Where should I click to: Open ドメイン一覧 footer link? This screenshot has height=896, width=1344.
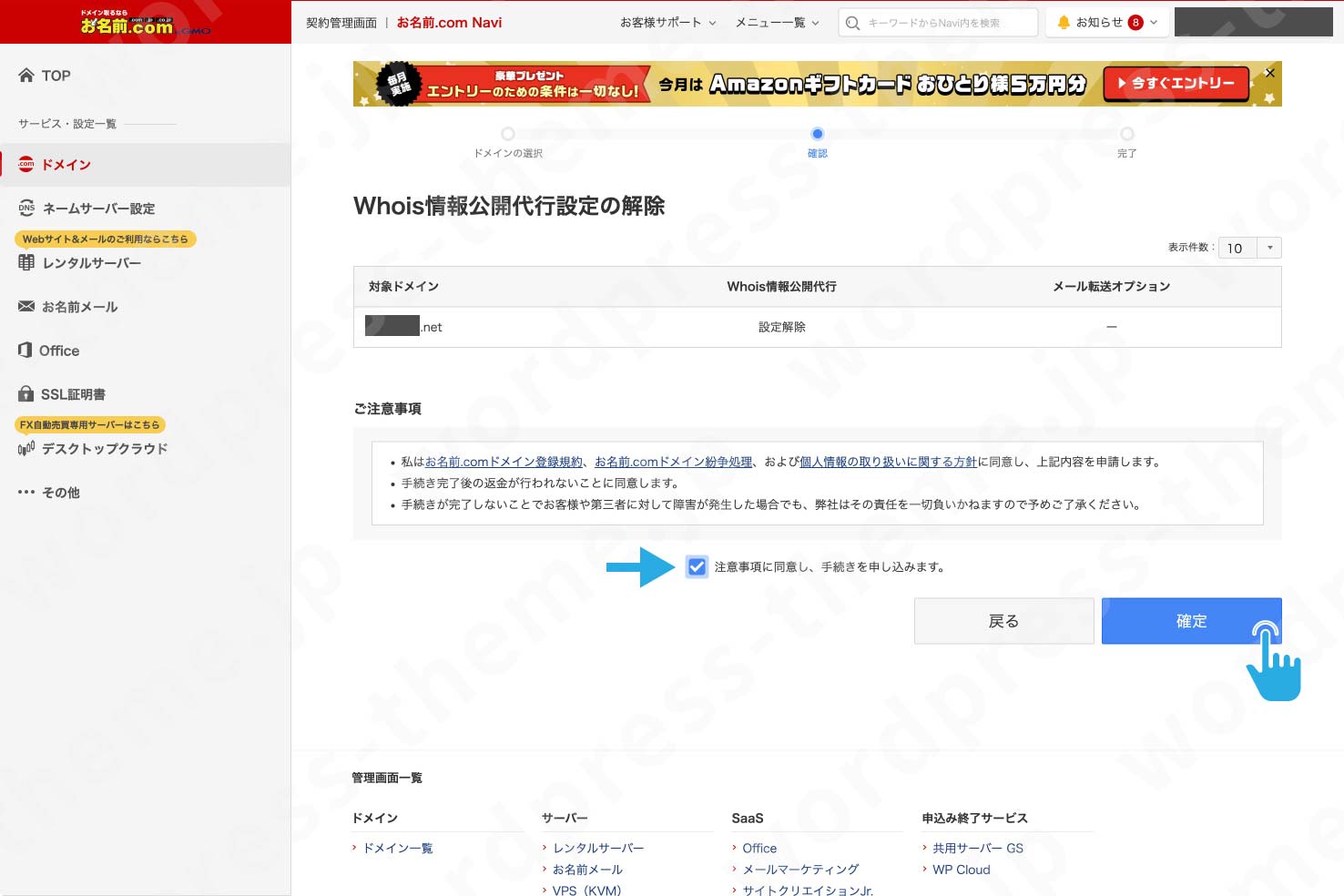point(398,849)
